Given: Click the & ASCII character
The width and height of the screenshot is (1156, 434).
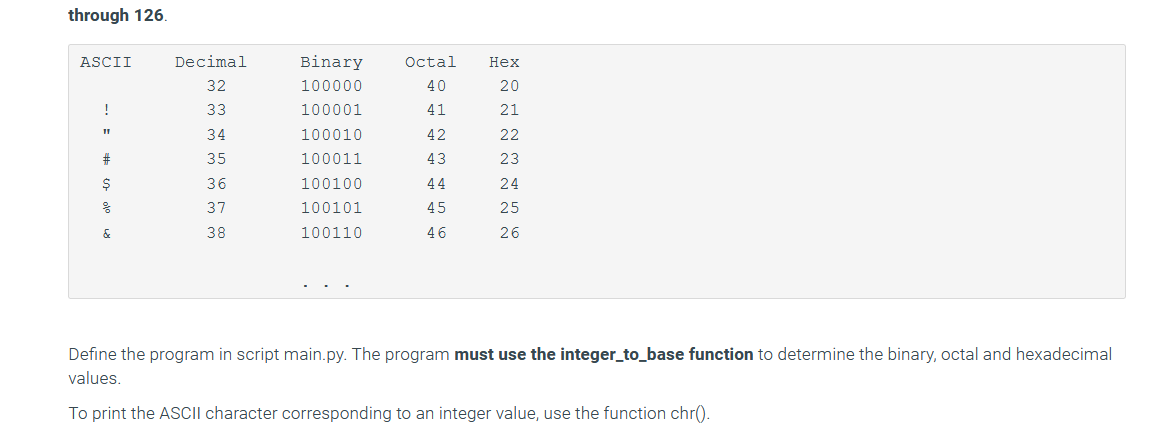Looking at the screenshot, I should click(x=107, y=233).
